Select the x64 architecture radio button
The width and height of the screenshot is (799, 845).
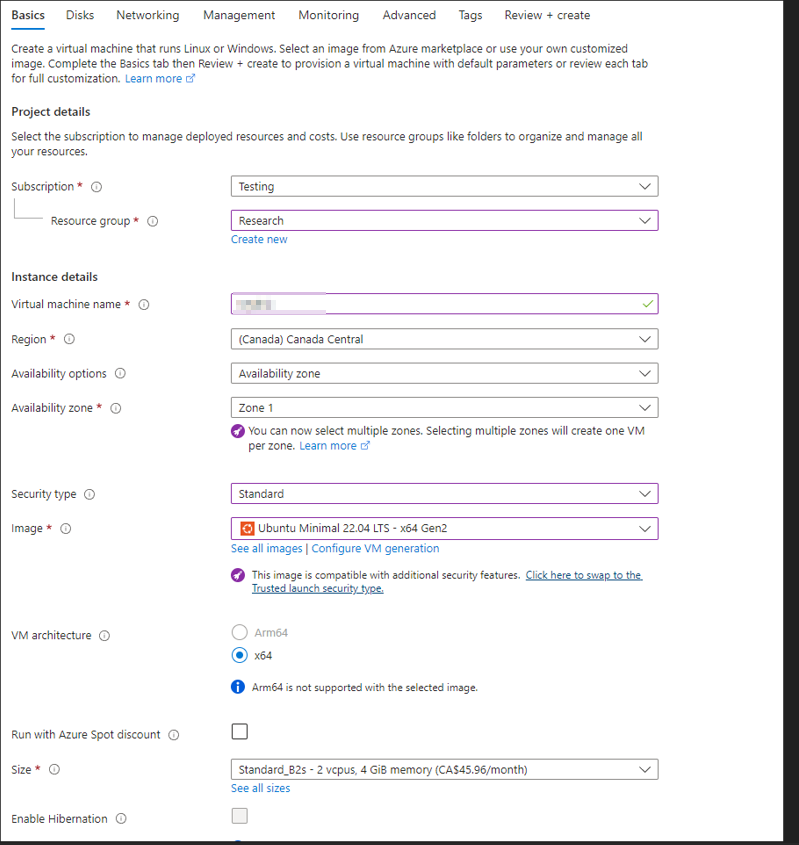coord(239,655)
